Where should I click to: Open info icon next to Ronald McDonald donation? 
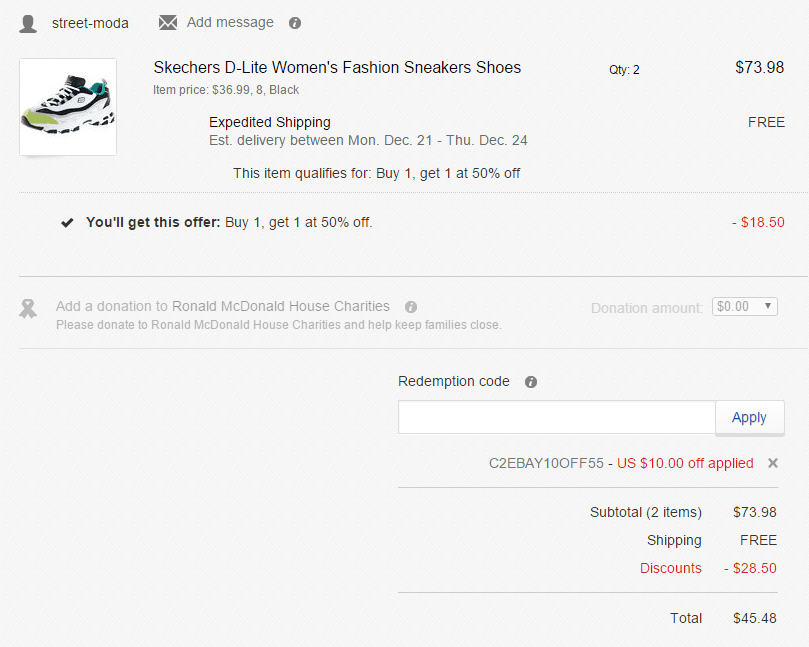[x=411, y=307]
